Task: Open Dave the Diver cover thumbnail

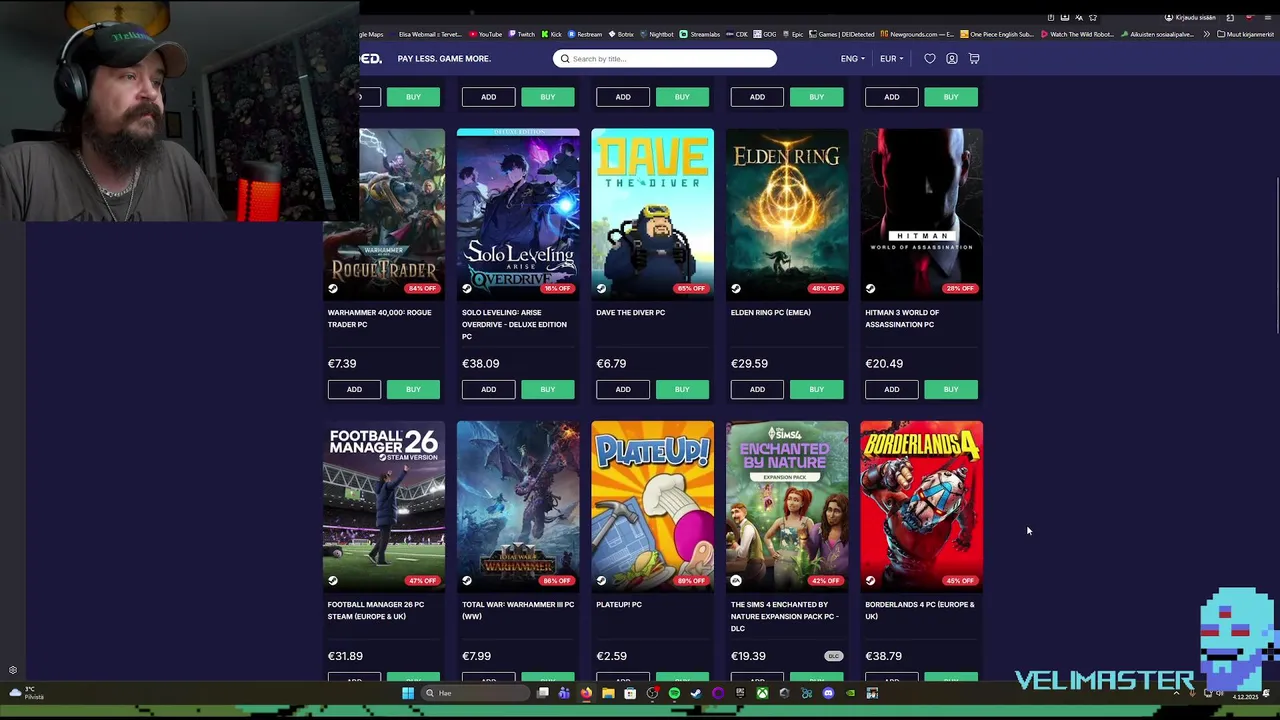Action: [x=653, y=213]
